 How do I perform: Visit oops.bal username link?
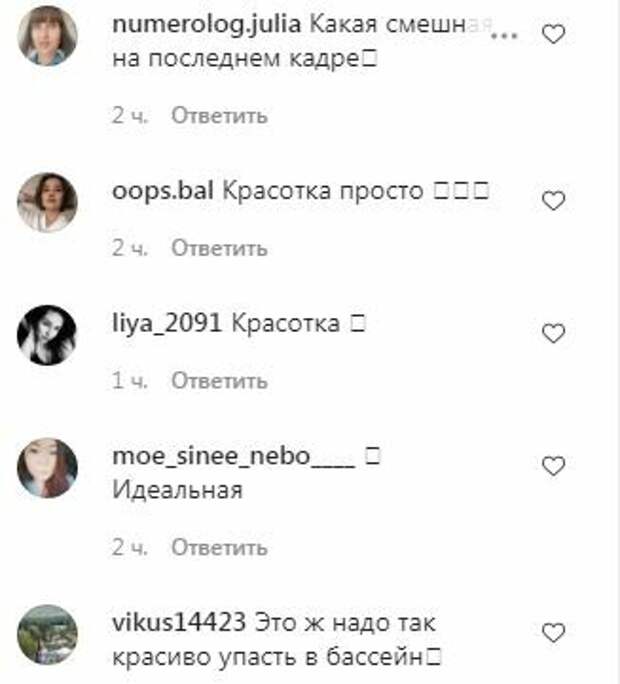(163, 191)
